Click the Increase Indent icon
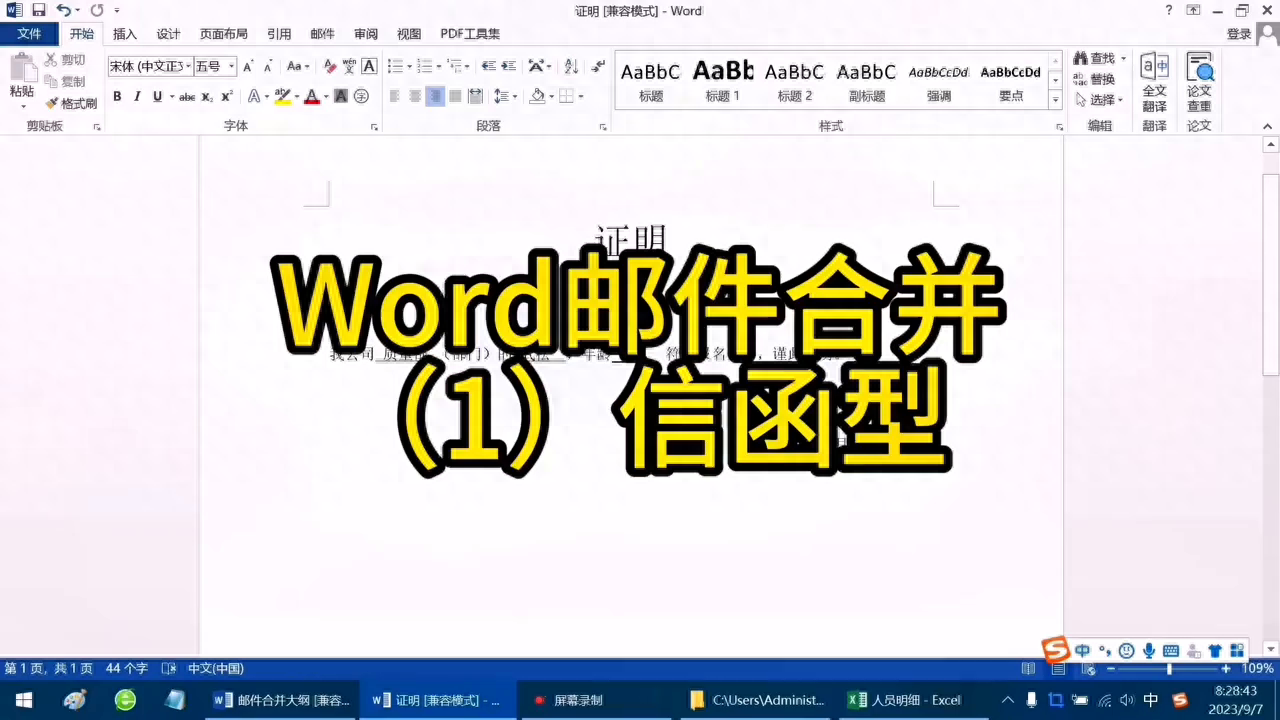Screen dimensions: 1280x720 (x=508, y=66)
